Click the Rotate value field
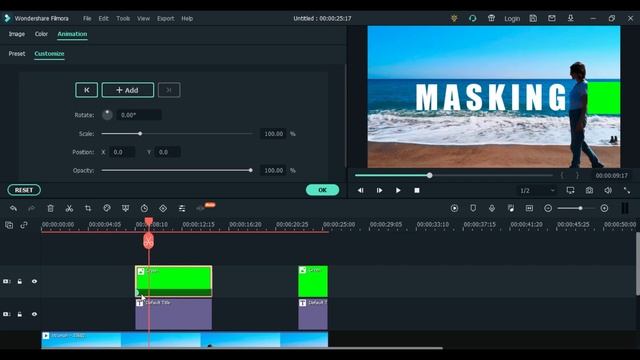640x360 pixels. click(139, 115)
